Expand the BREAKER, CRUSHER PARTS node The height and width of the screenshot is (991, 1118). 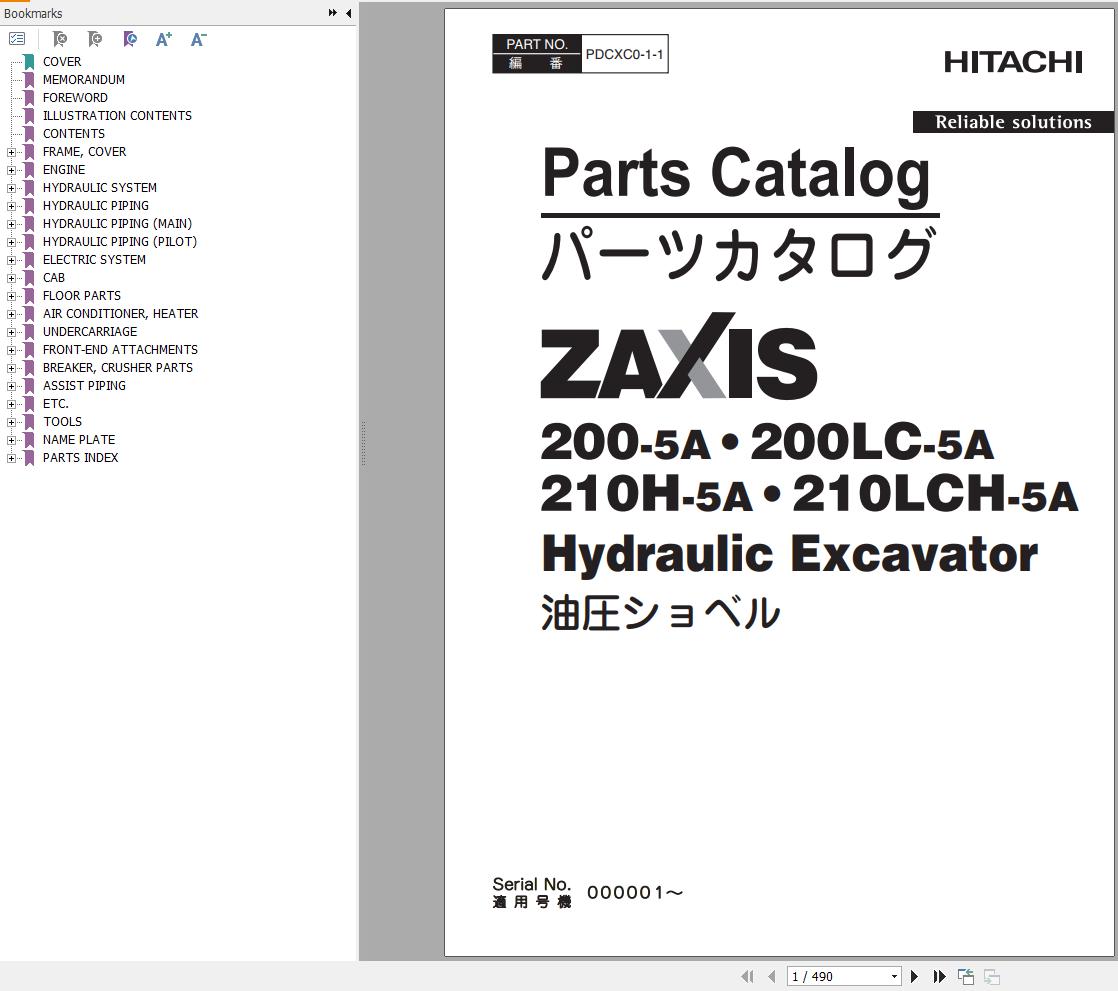tap(11, 368)
